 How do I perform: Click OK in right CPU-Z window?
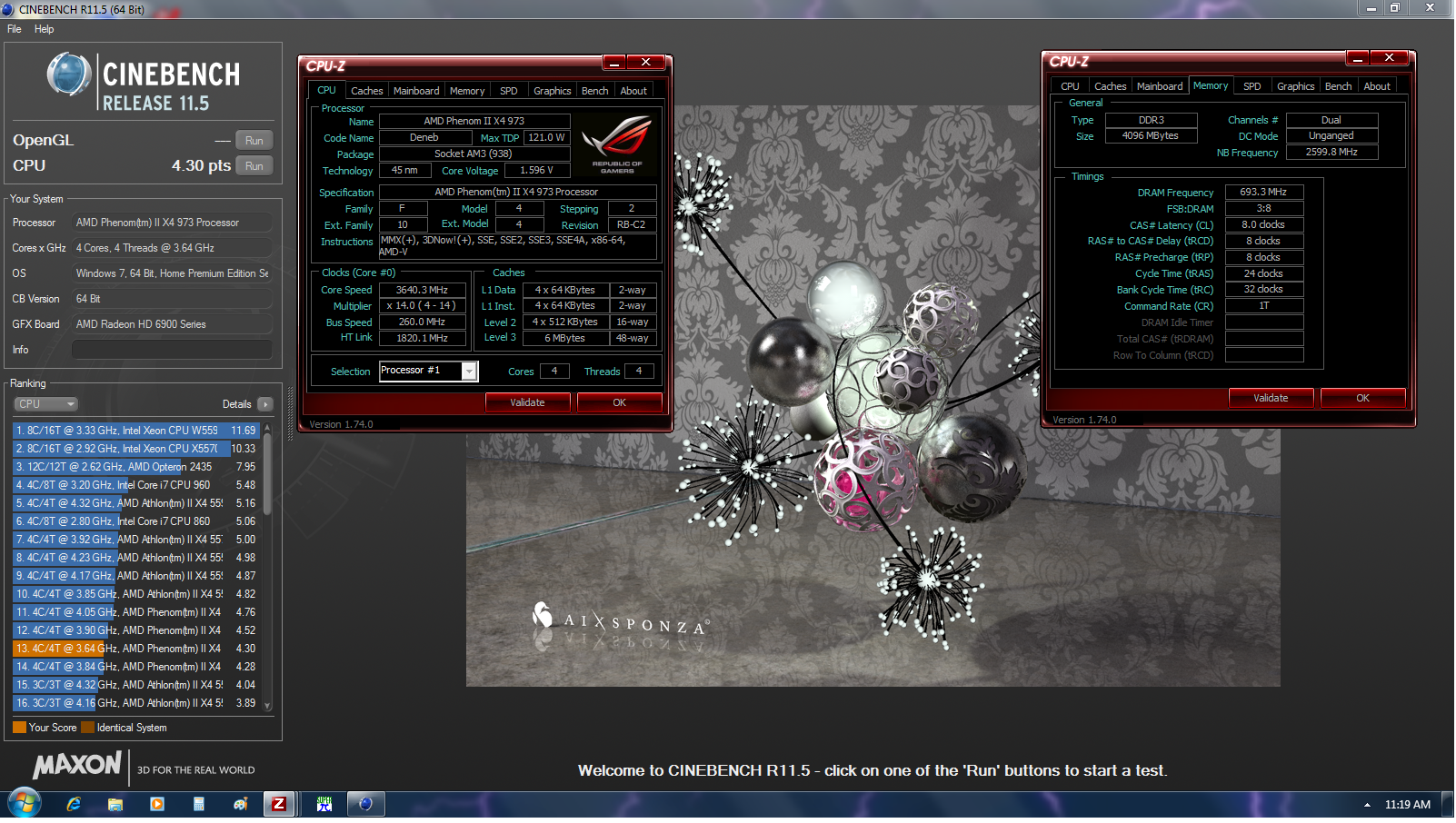click(x=1362, y=398)
